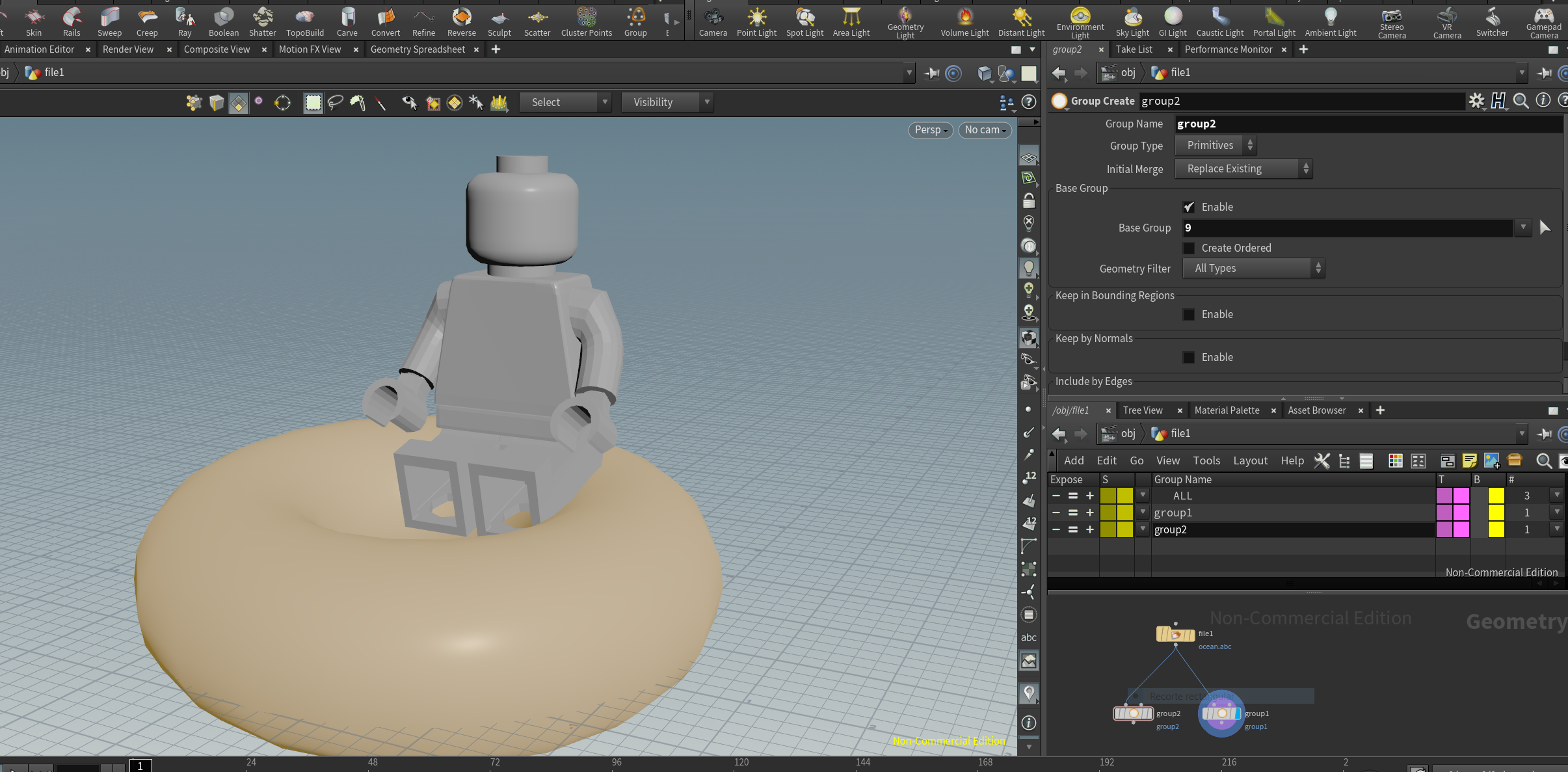This screenshot has height=772, width=1568.
Task: Switch to the Geometry Spreadsheet tab
Action: pyautogui.click(x=418, y=49)
